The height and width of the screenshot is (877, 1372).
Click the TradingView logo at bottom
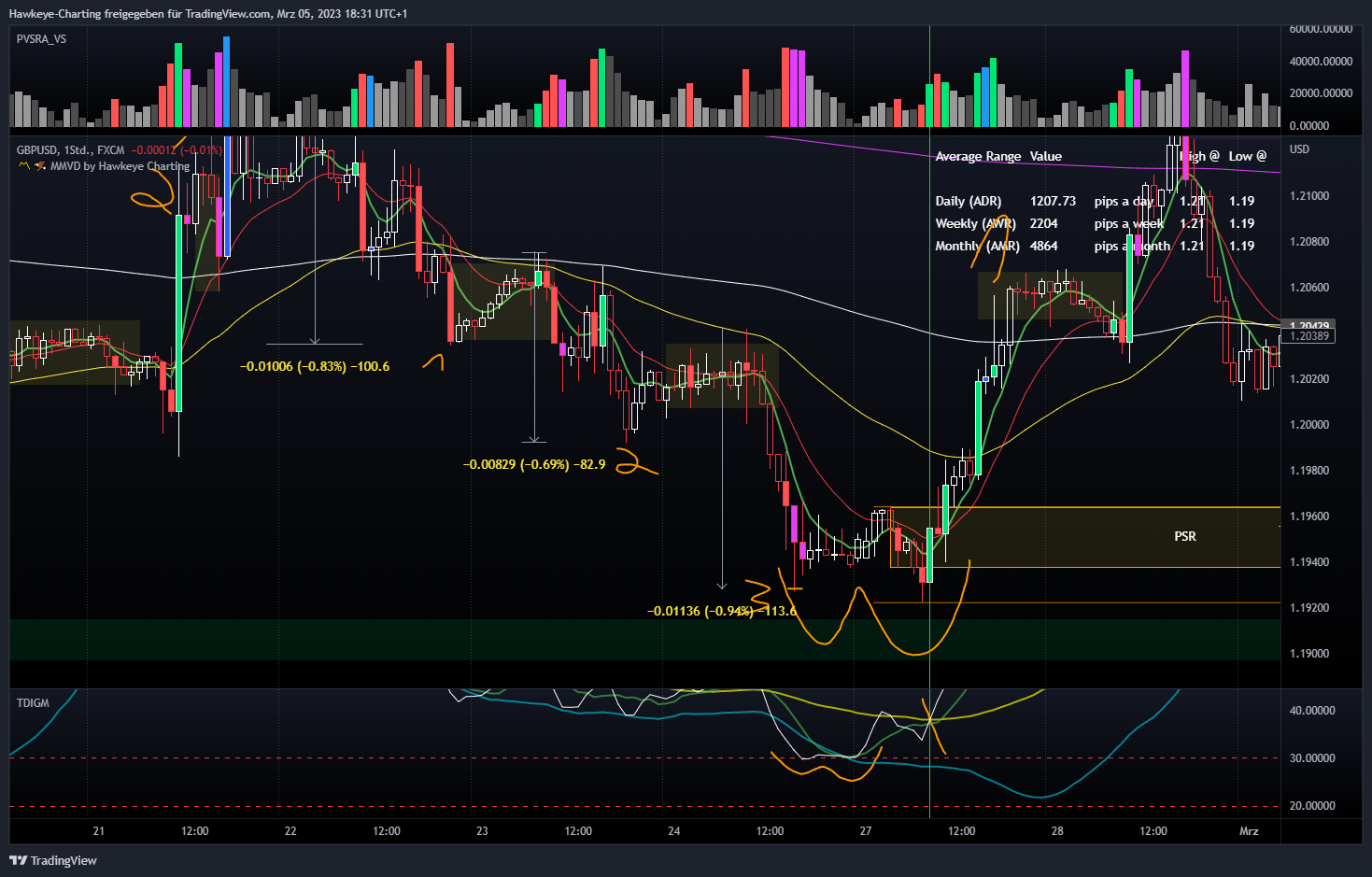[x=53, y=860]
